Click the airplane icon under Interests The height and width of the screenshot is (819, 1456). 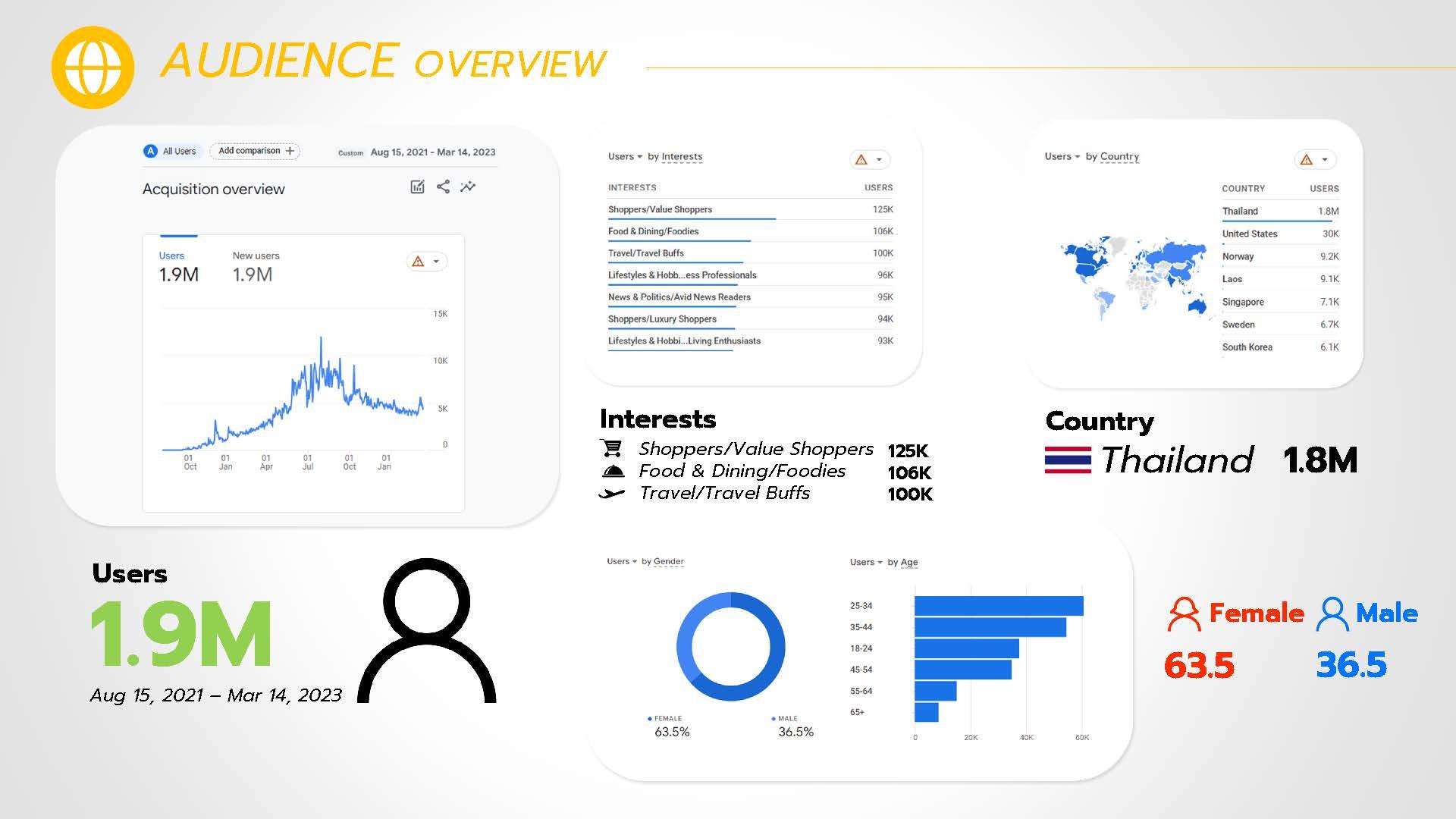pos(612,494)
